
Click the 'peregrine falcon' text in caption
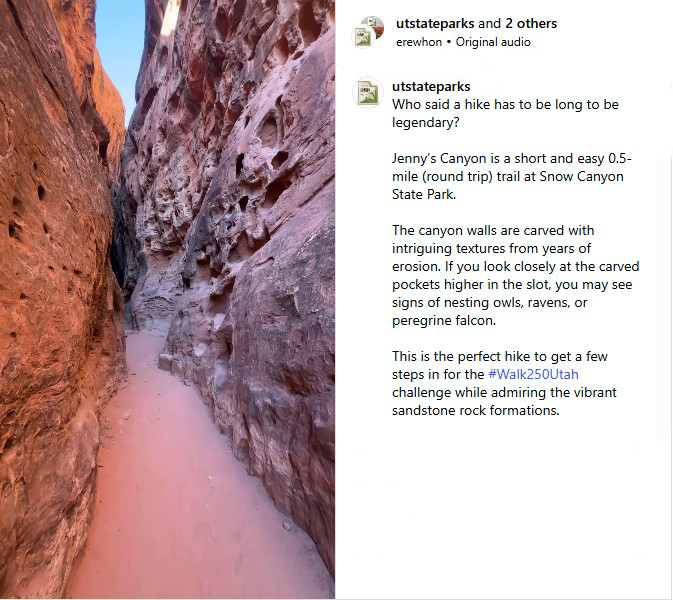(x=444, y=321)
